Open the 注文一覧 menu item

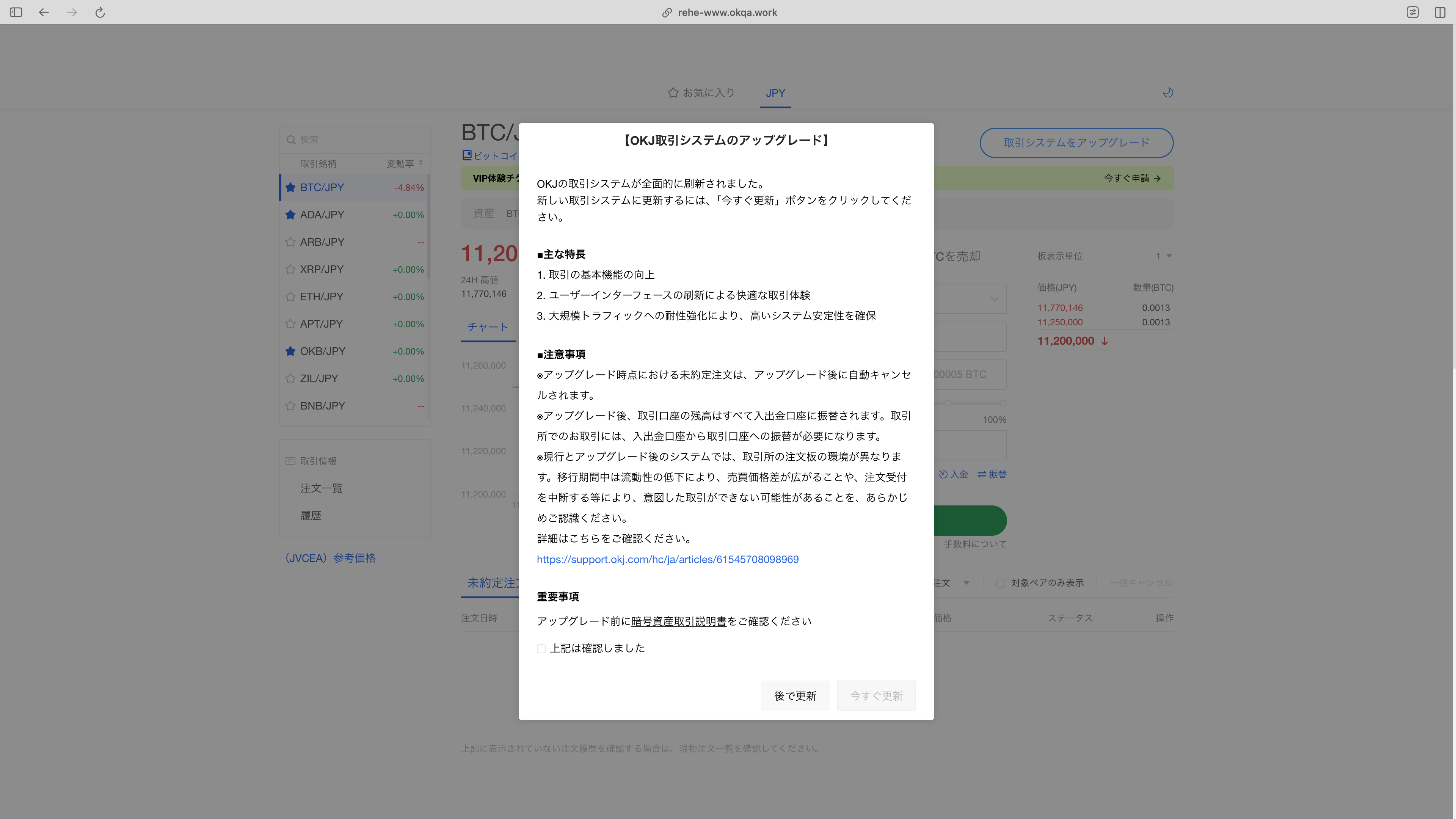[321, 488]
